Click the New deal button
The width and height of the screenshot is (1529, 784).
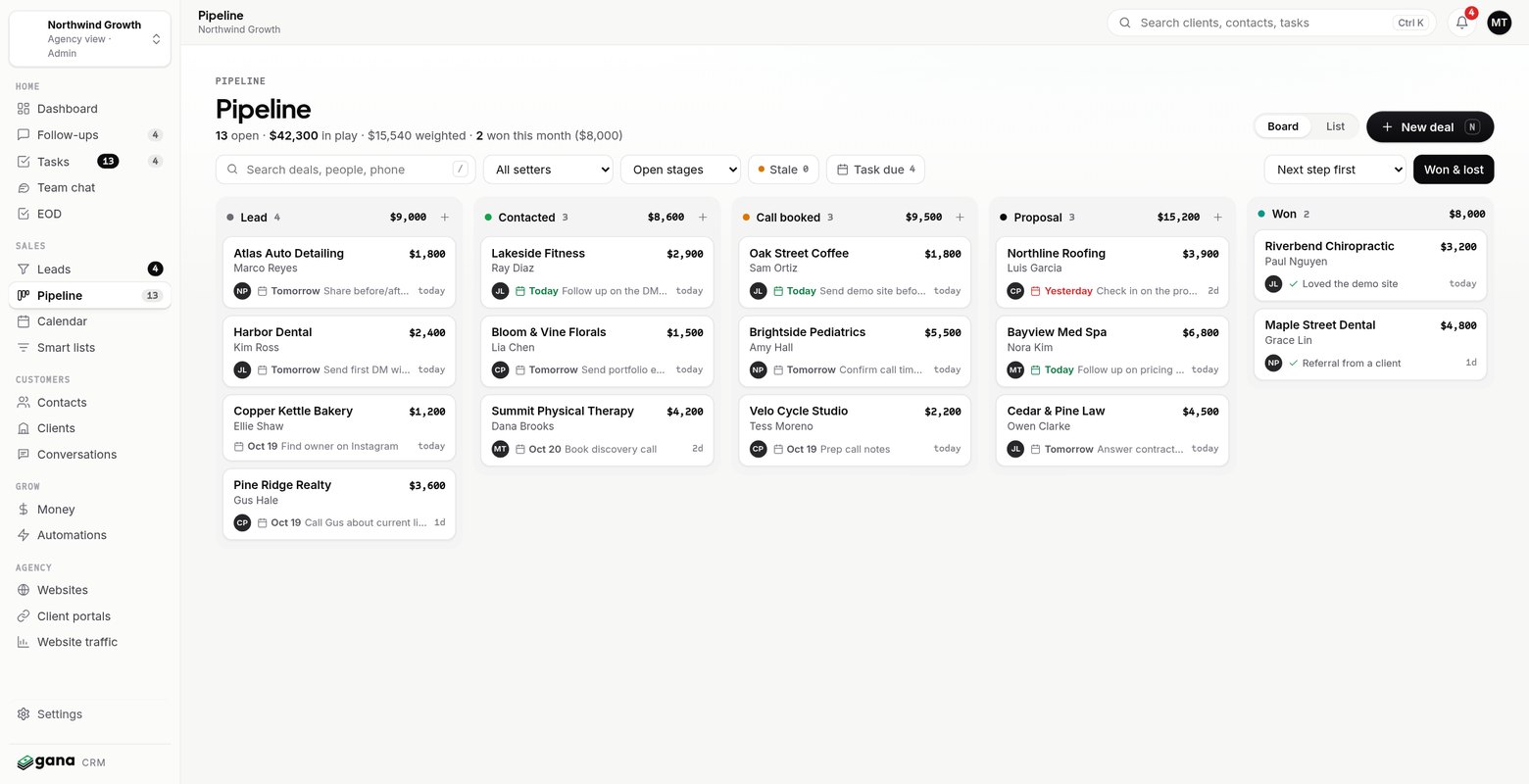(x=1430, y=126)
